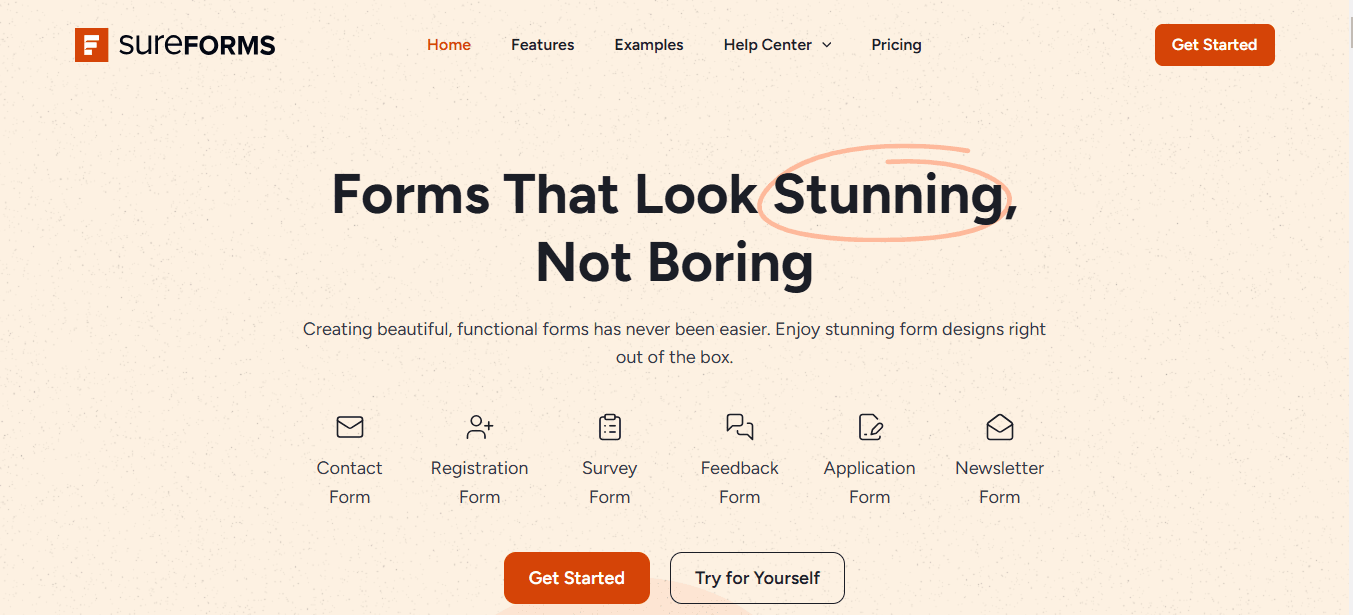Click the header Get Started button
The image size is (1353, 615).
(1215, 45)
